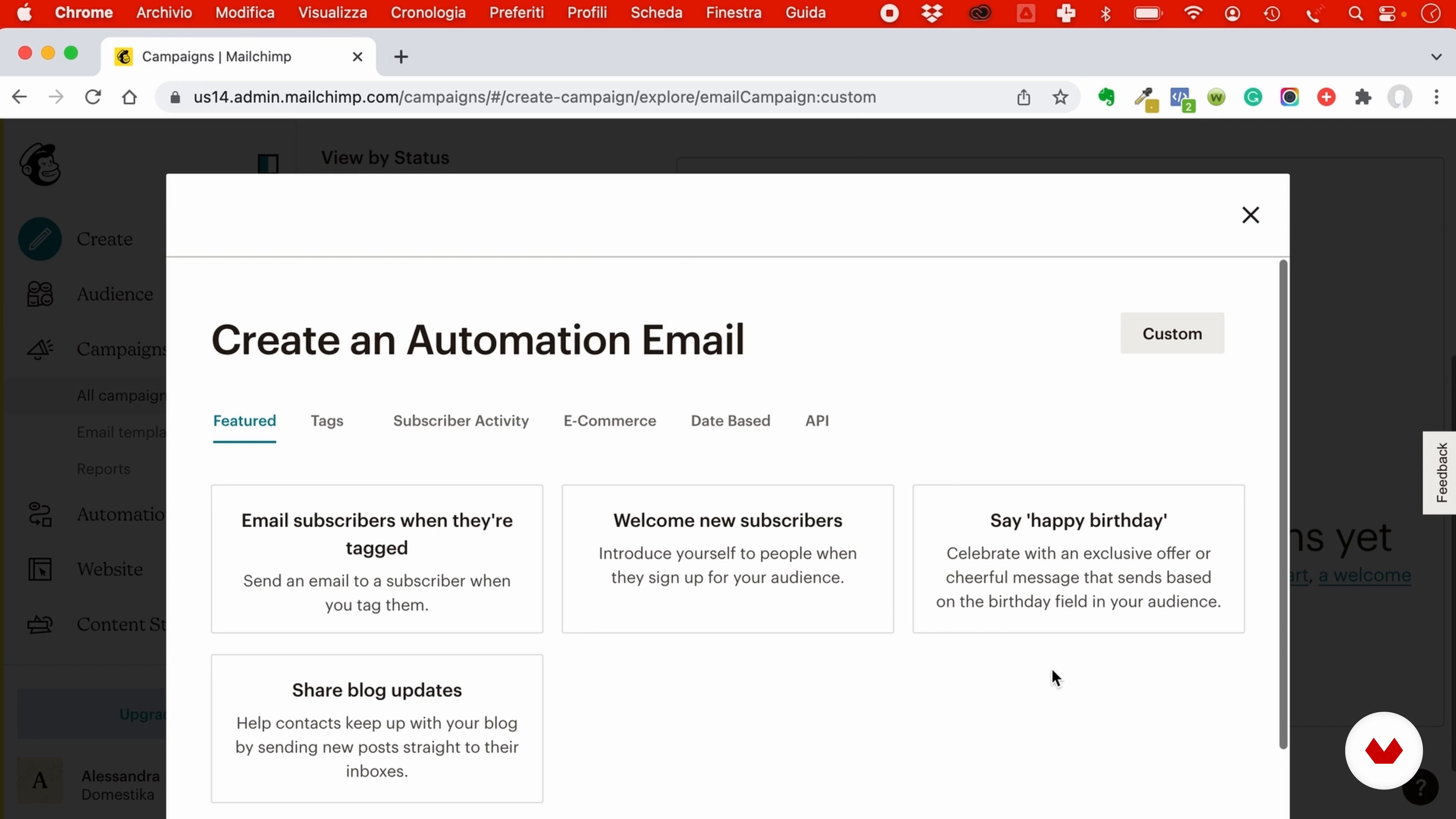Click the 'a welcome' link behind the dialog
This screenshot has width=1456, height=819.
(x=1365, y=576)
